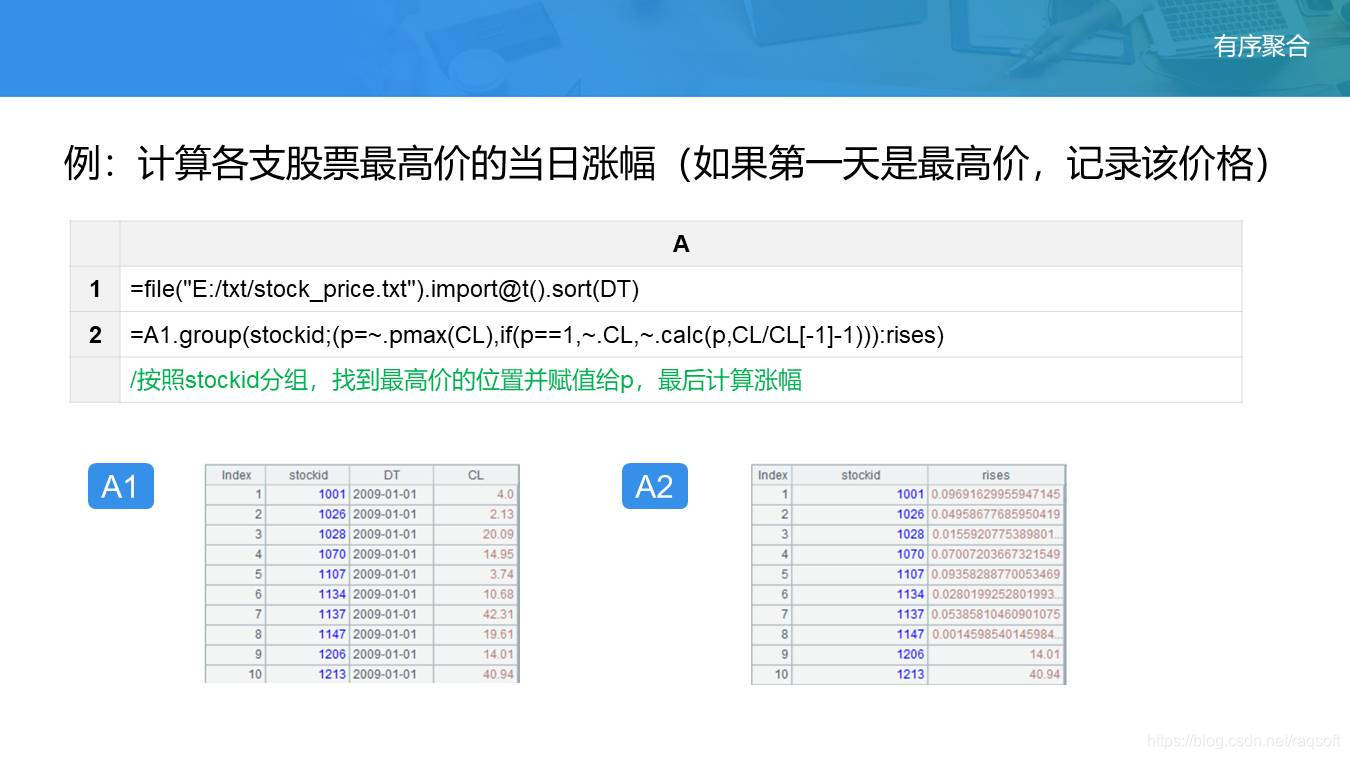Click the green comment starting with /按照stockid分组
This screenshot has width=1350, height=759.
pyautogui.click(x=466, y=380)
